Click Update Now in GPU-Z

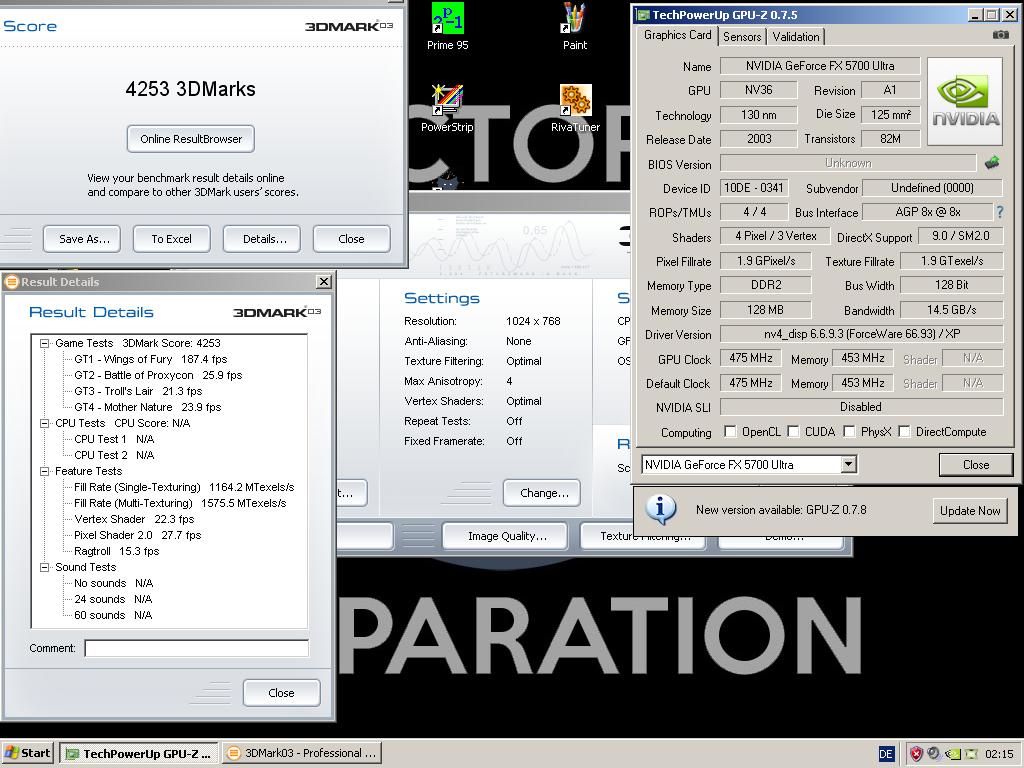(x=970, y=511)
